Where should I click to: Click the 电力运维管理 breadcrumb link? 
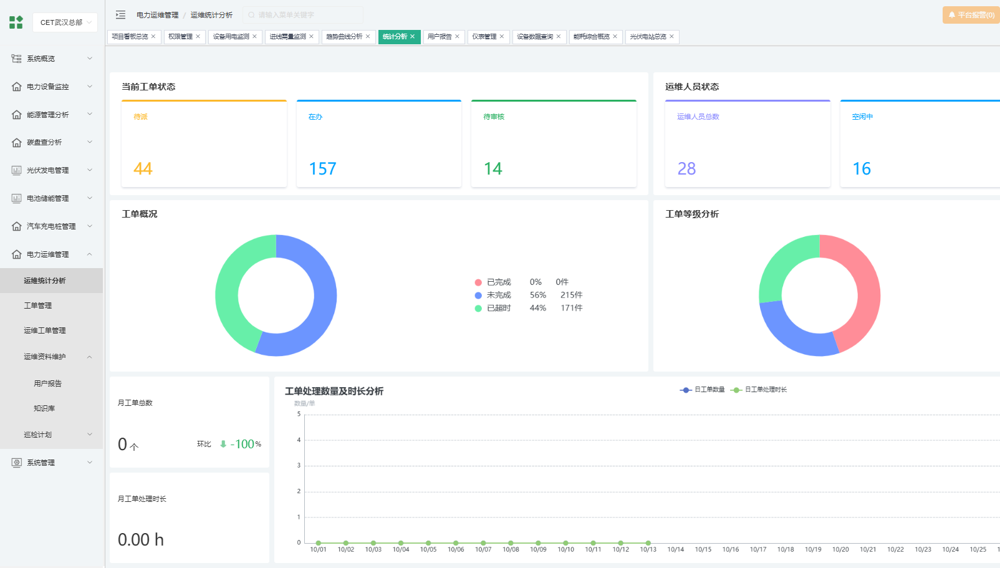(157, 15)
